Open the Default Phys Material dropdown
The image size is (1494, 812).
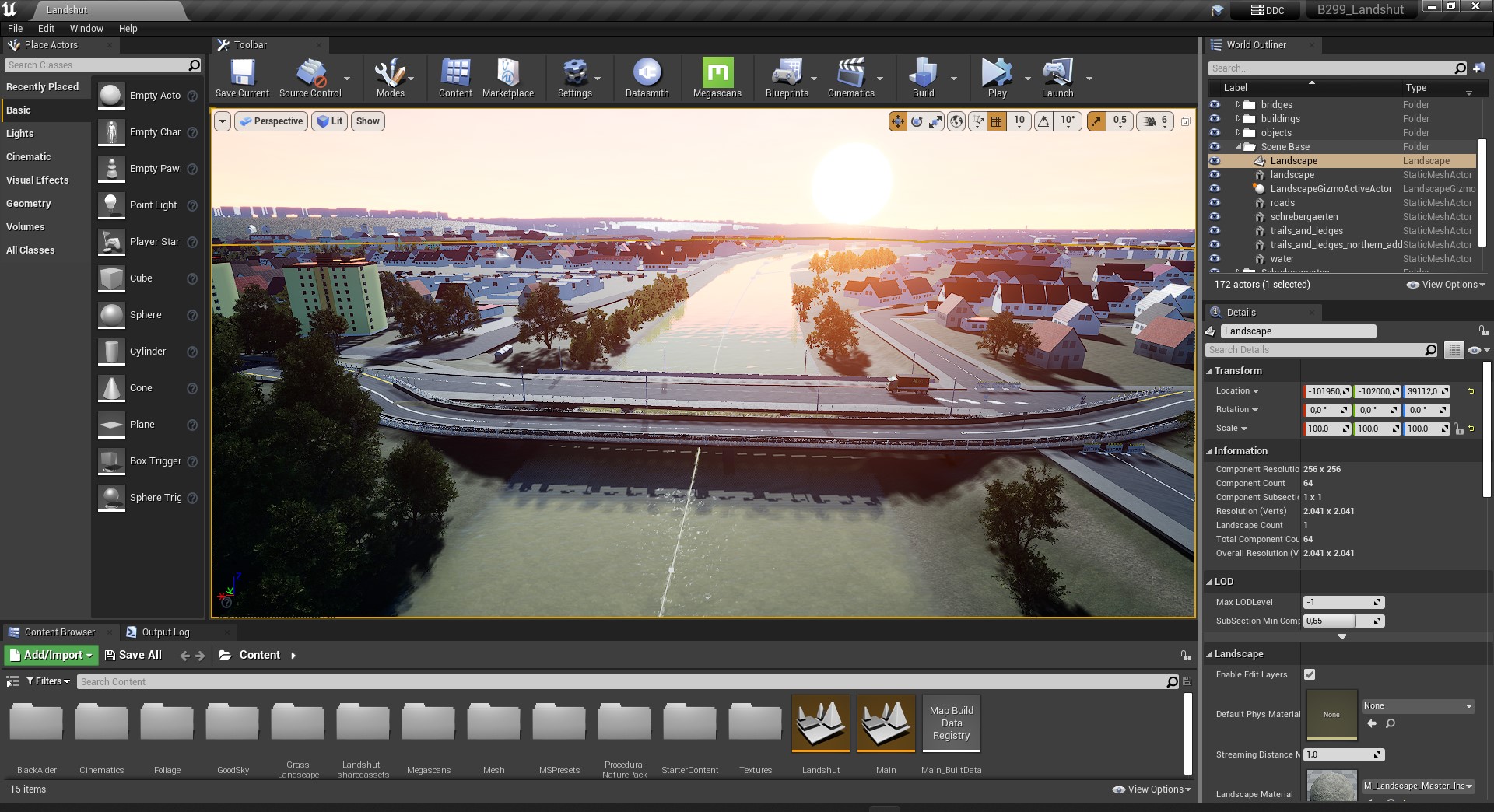point(1417,706)
